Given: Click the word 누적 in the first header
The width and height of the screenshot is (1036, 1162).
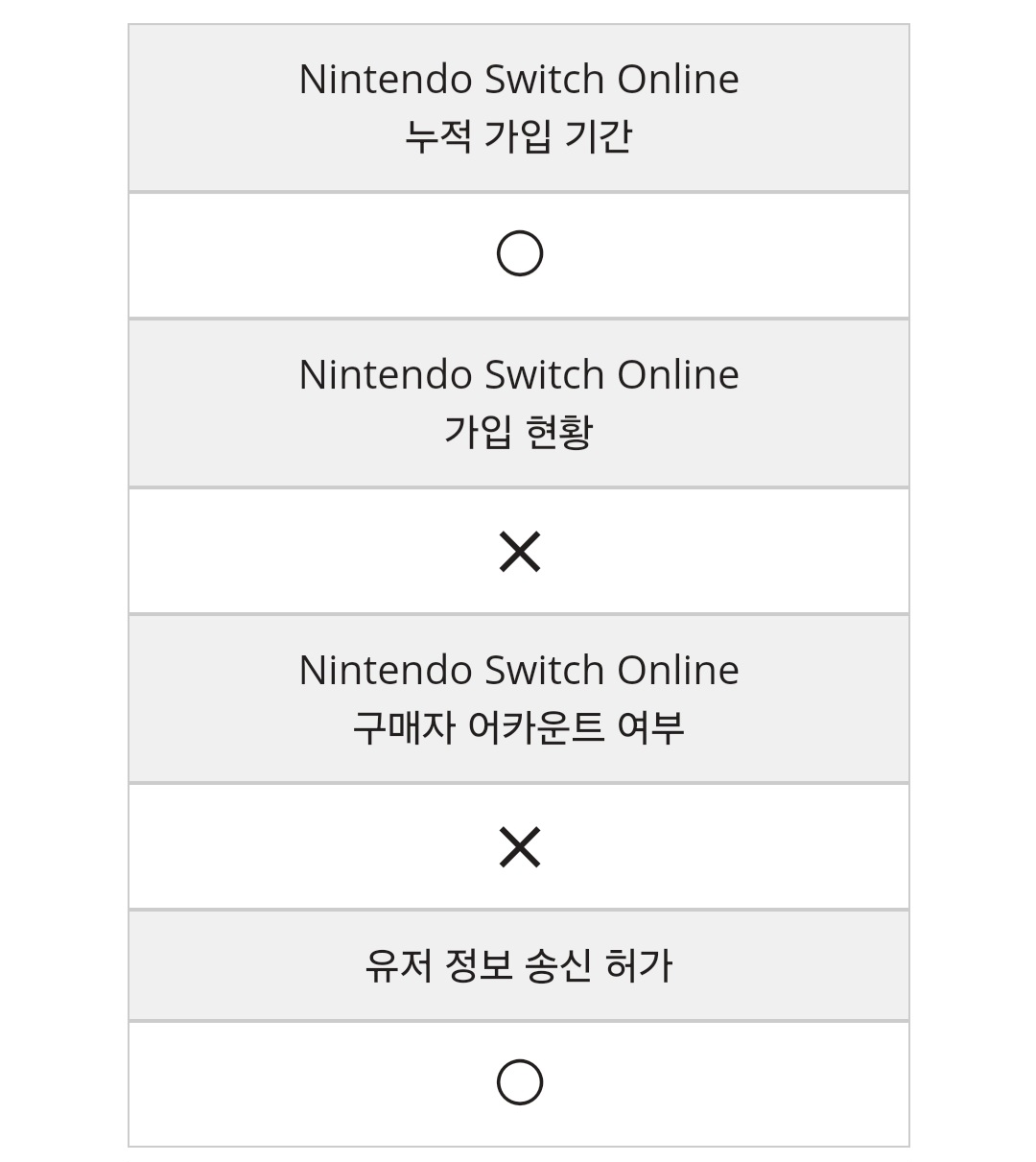Looking at the screenshot, I should [437, 136].
